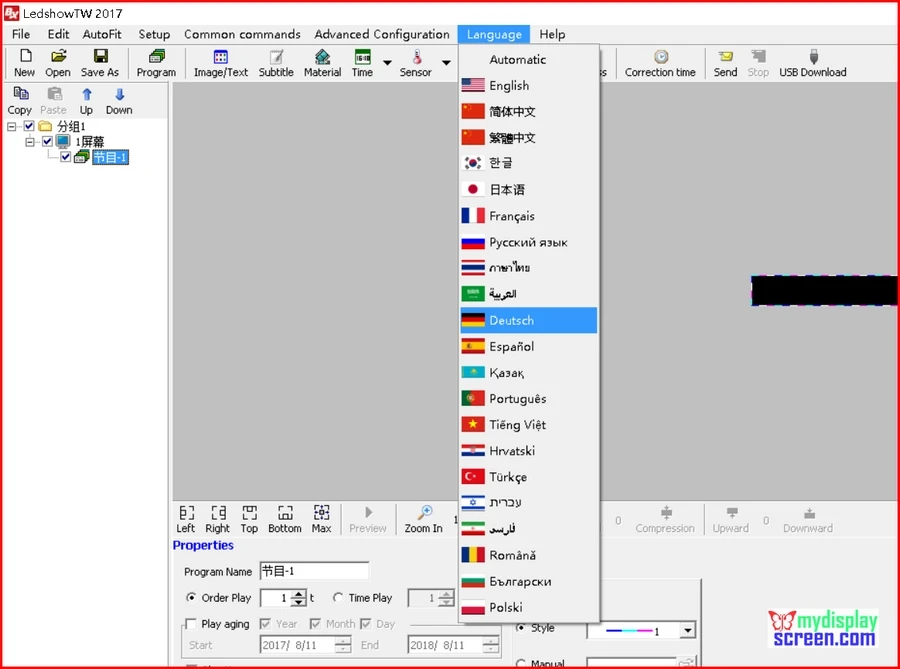Adjust the End date spinner
This screenshot has height=669, width=900.
[x=491, y=645]
